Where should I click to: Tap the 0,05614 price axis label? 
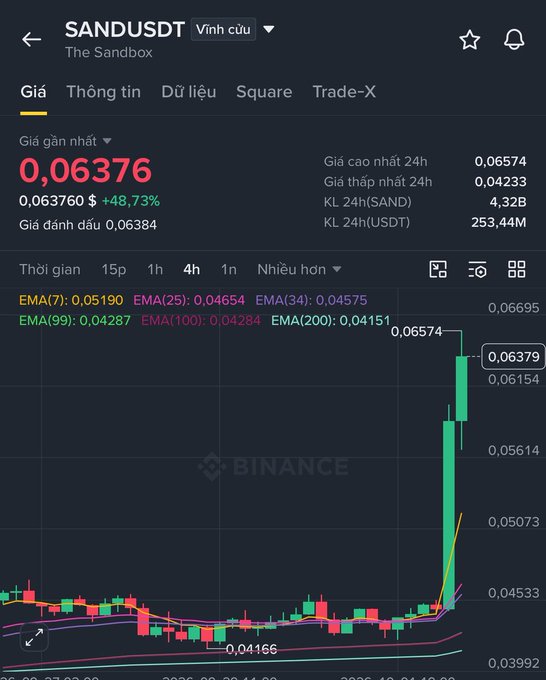[x=513, y=451]
